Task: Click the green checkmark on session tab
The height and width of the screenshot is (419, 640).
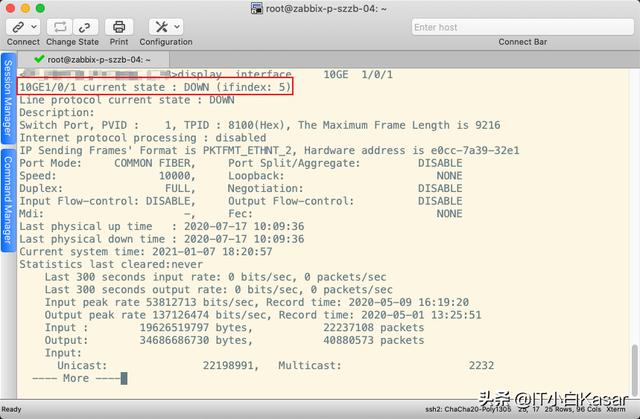Action: pos(39,59)
